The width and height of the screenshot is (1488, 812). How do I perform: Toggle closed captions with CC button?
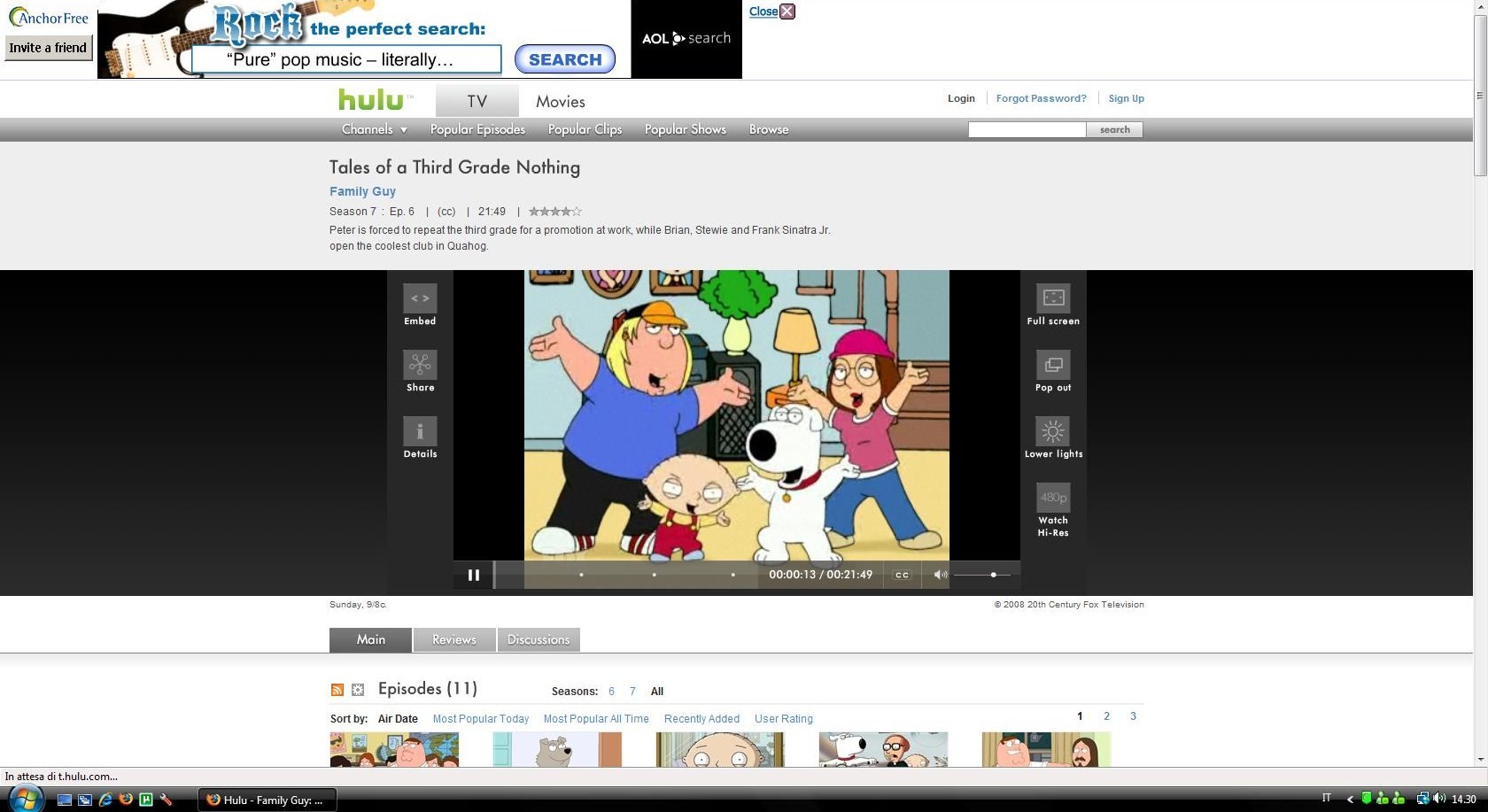[x=902, y=575]
